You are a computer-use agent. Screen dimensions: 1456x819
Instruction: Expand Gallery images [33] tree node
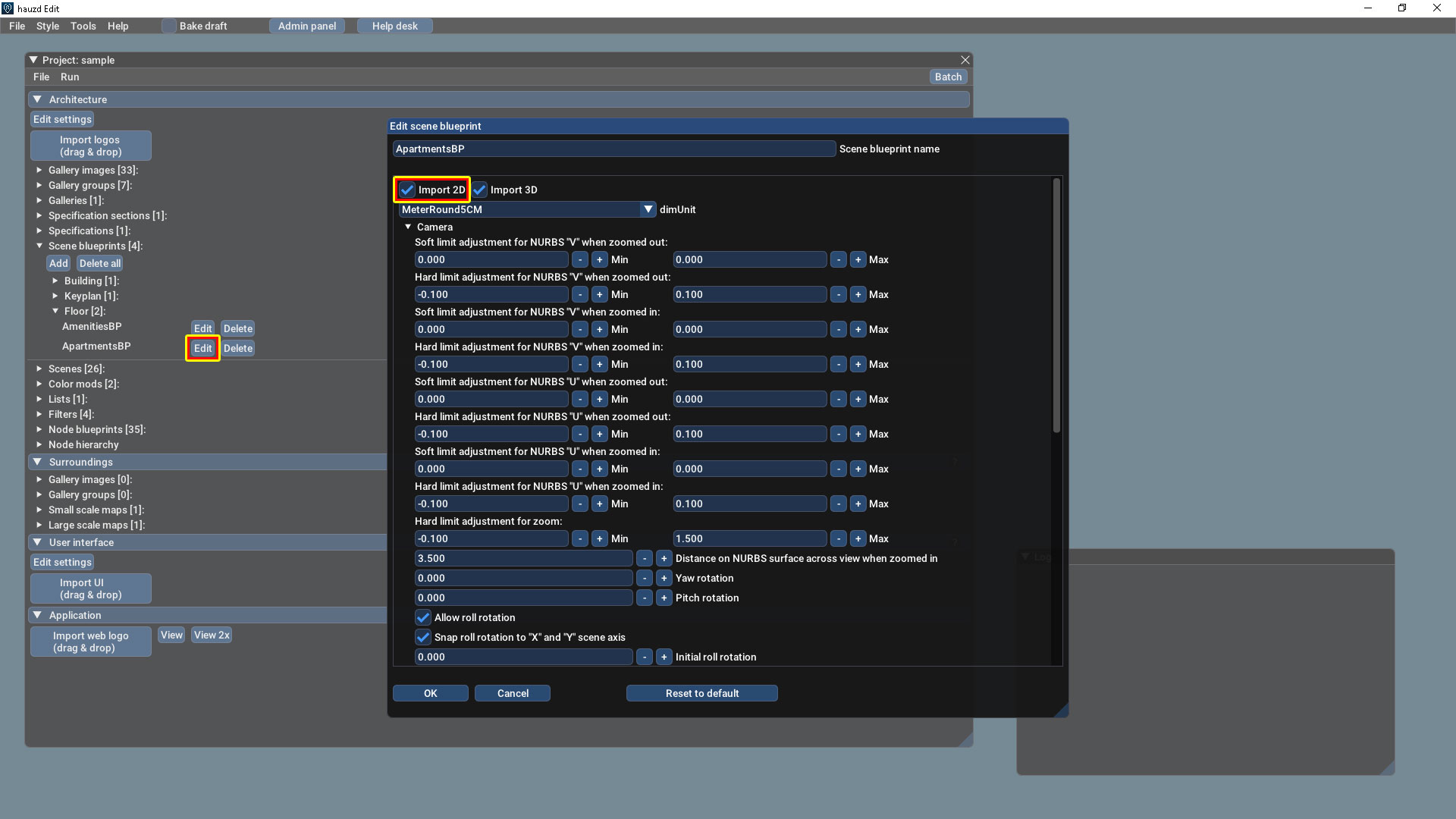pos(39,170)
